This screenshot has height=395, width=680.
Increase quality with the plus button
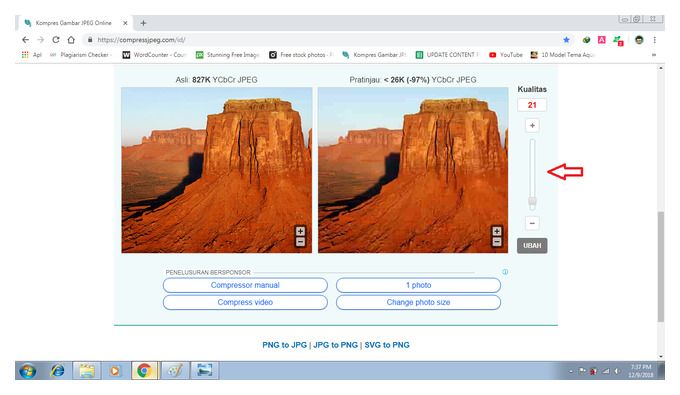point(532,126)
